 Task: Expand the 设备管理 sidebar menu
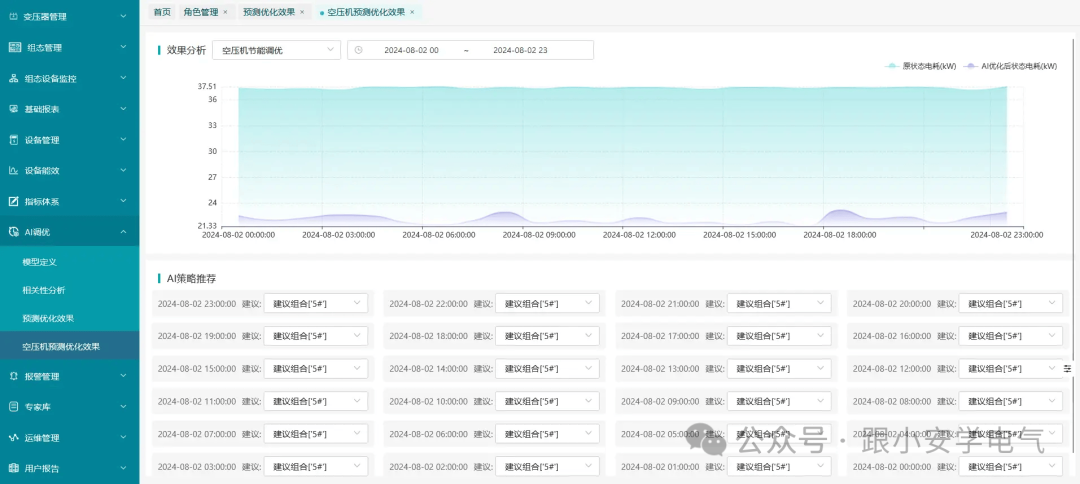coord(123,140)
